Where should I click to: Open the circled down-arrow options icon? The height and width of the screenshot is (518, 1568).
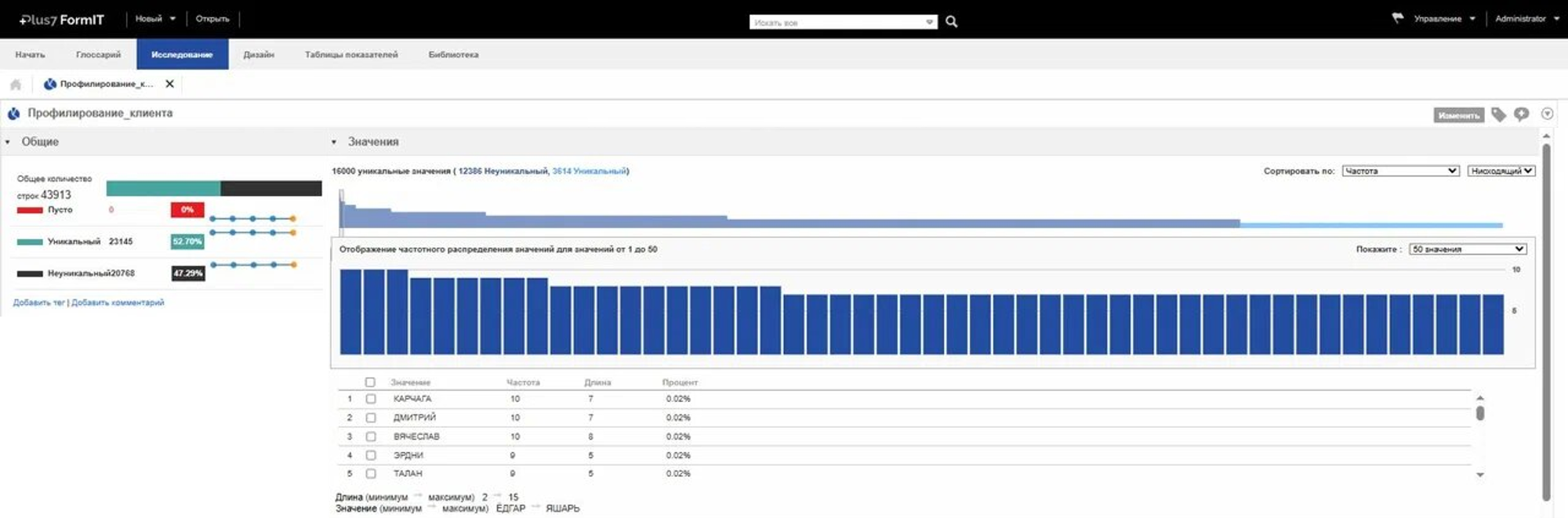pyautogui.click(x=1547, y=114)
